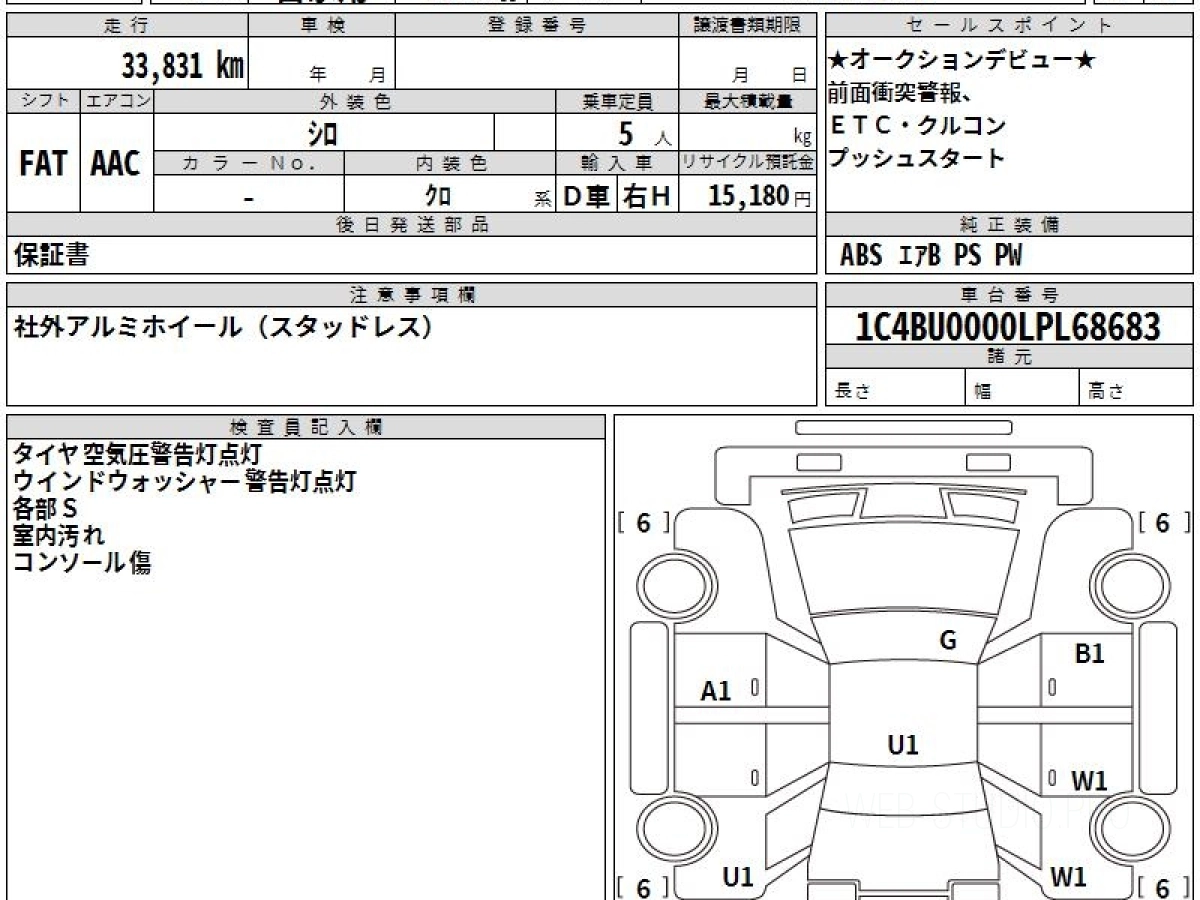Click the 検査員記入欄 header
This screenshot has height=900, width=1200.
[306, 426]
